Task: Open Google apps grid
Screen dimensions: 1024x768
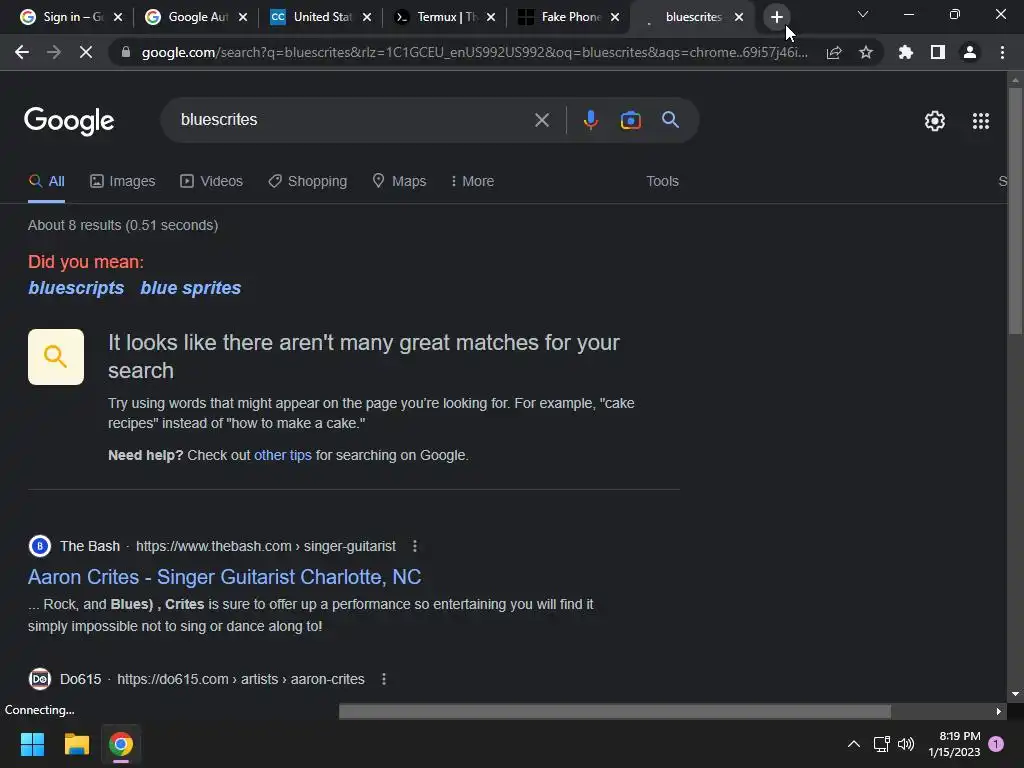Action: (x=981, y=121)
